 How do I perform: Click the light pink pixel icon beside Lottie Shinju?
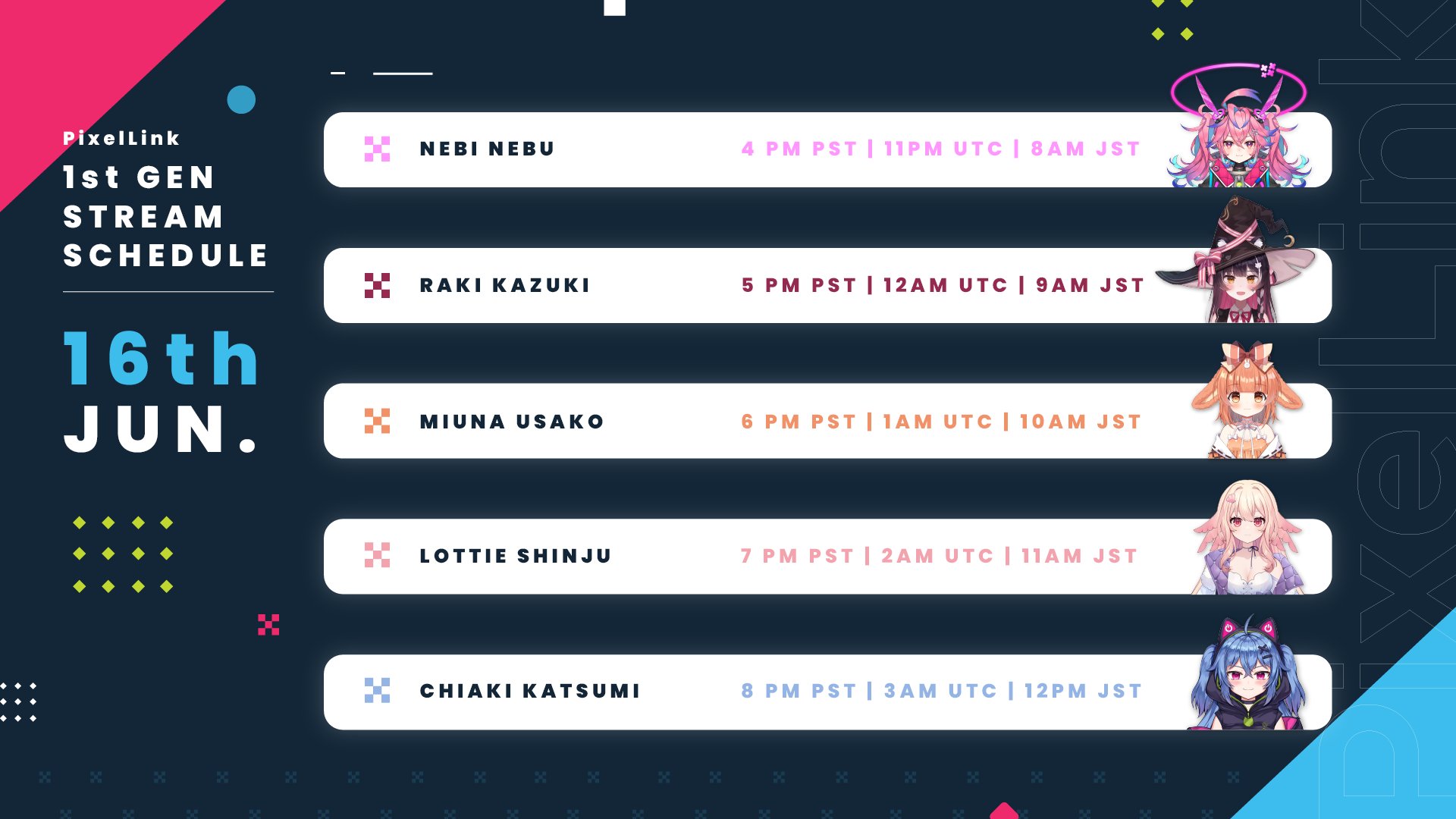377,555
